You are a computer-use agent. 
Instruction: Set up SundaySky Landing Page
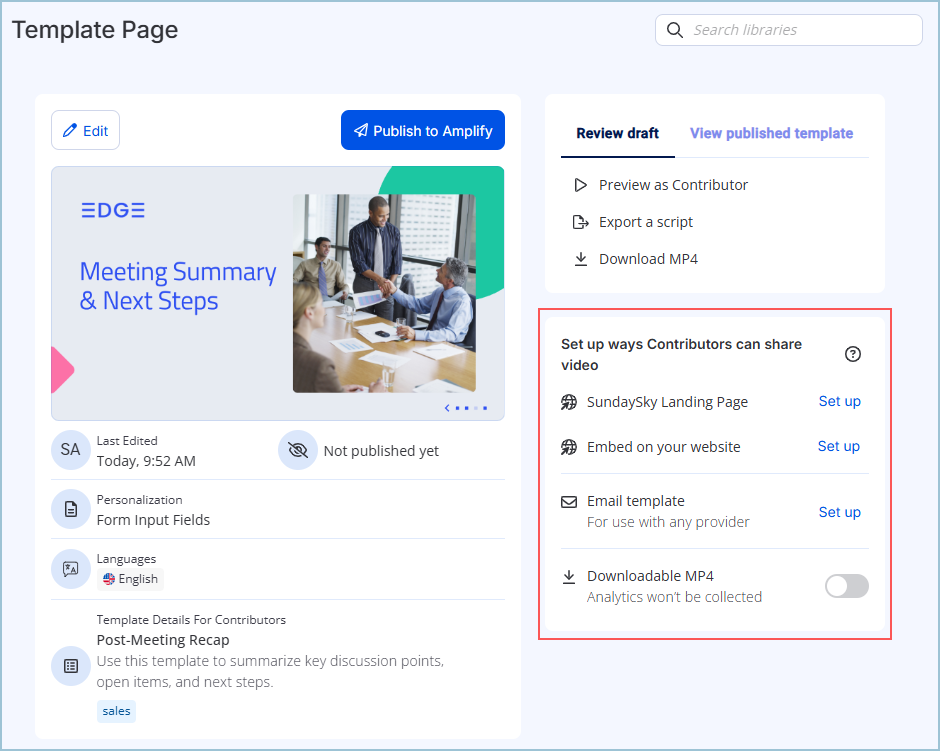pos(839,402)
